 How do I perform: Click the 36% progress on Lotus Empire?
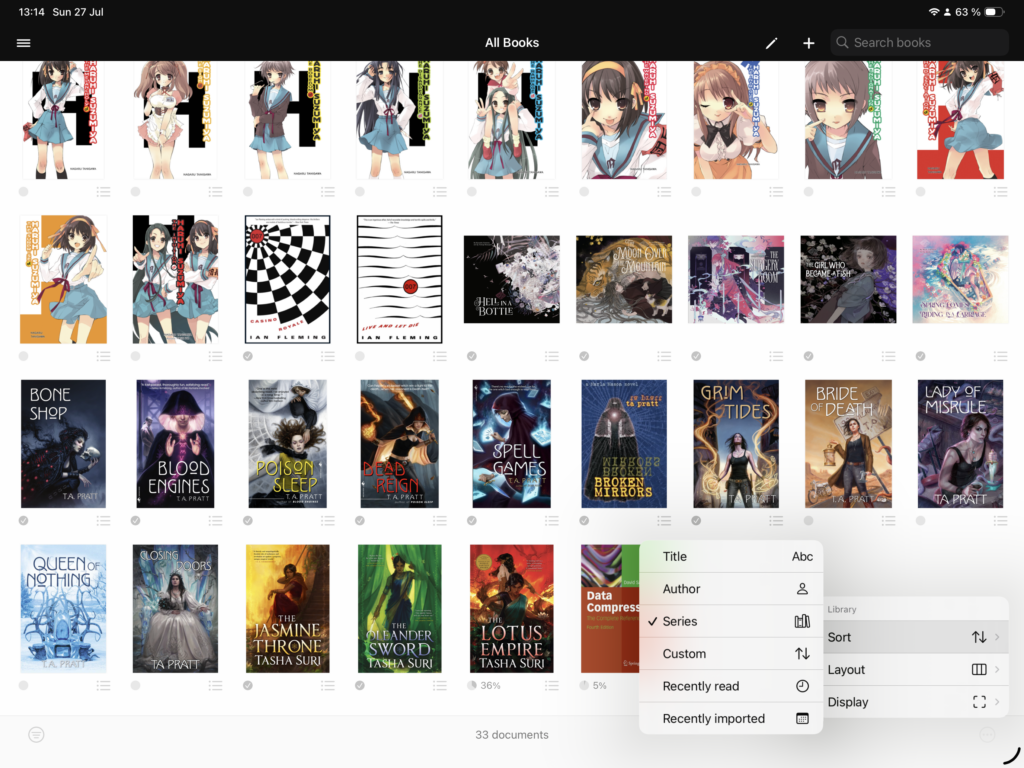coord(485,685)
